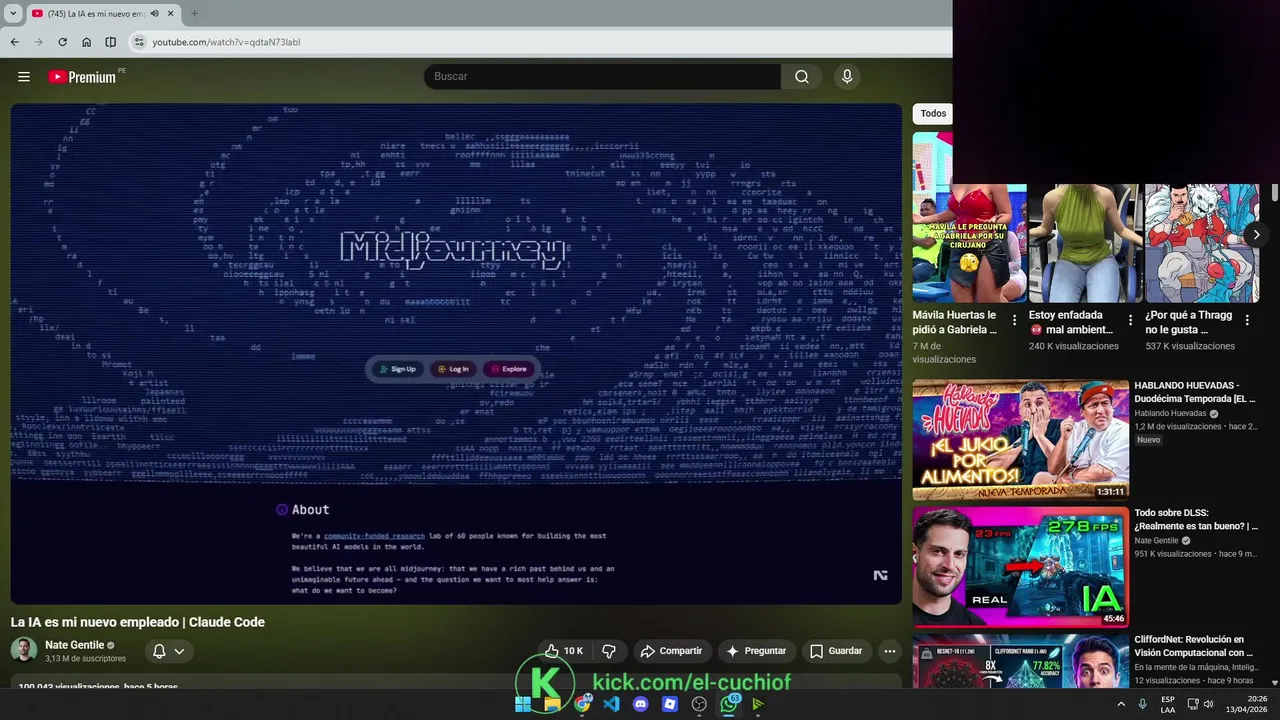The height and width of the screenshot is (720, 1280).
Task: Open Discord from the taskbar
Action: [641, 704]
